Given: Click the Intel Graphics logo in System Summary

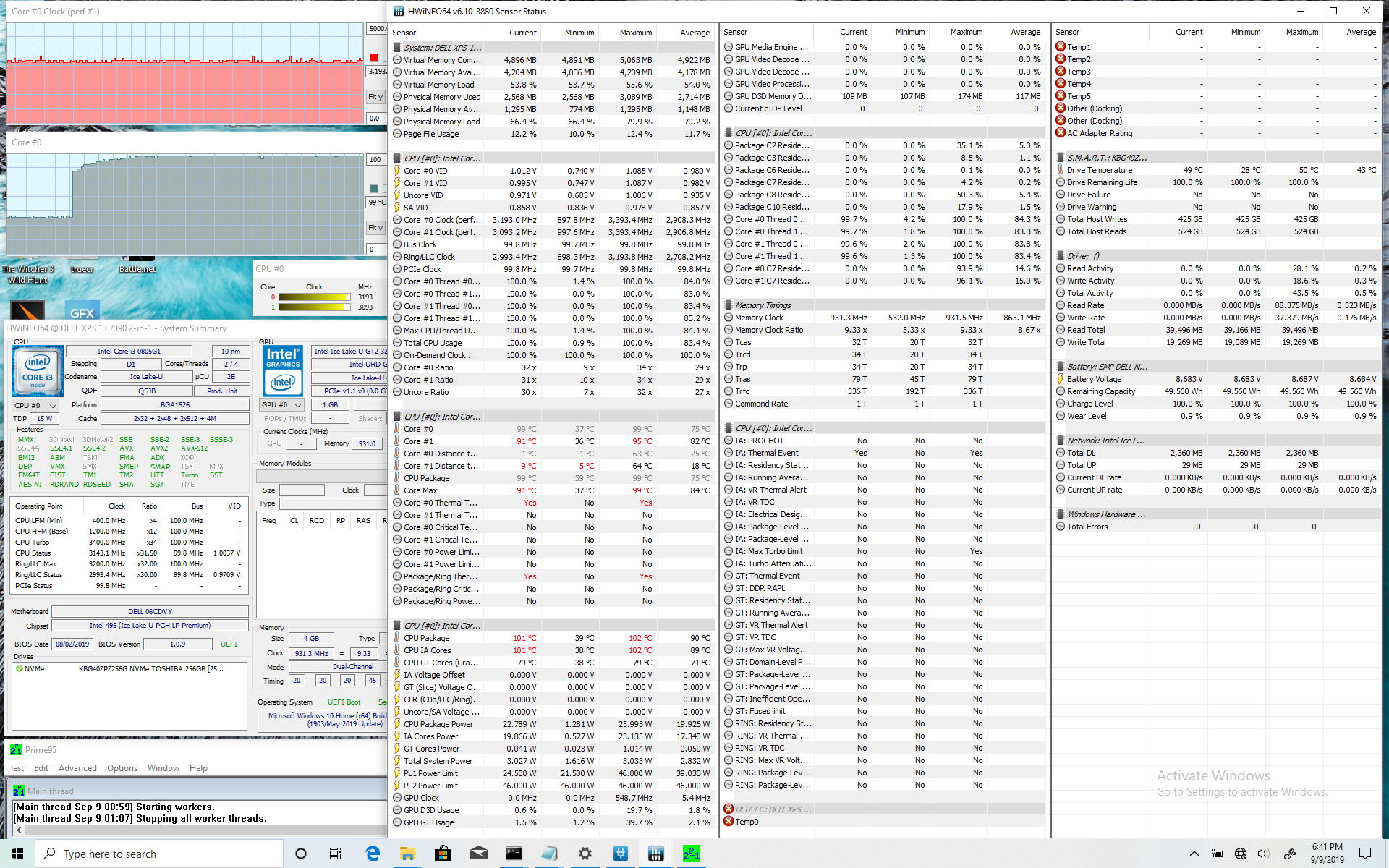Looking at the screenshot, I should [x=283, y=370].
